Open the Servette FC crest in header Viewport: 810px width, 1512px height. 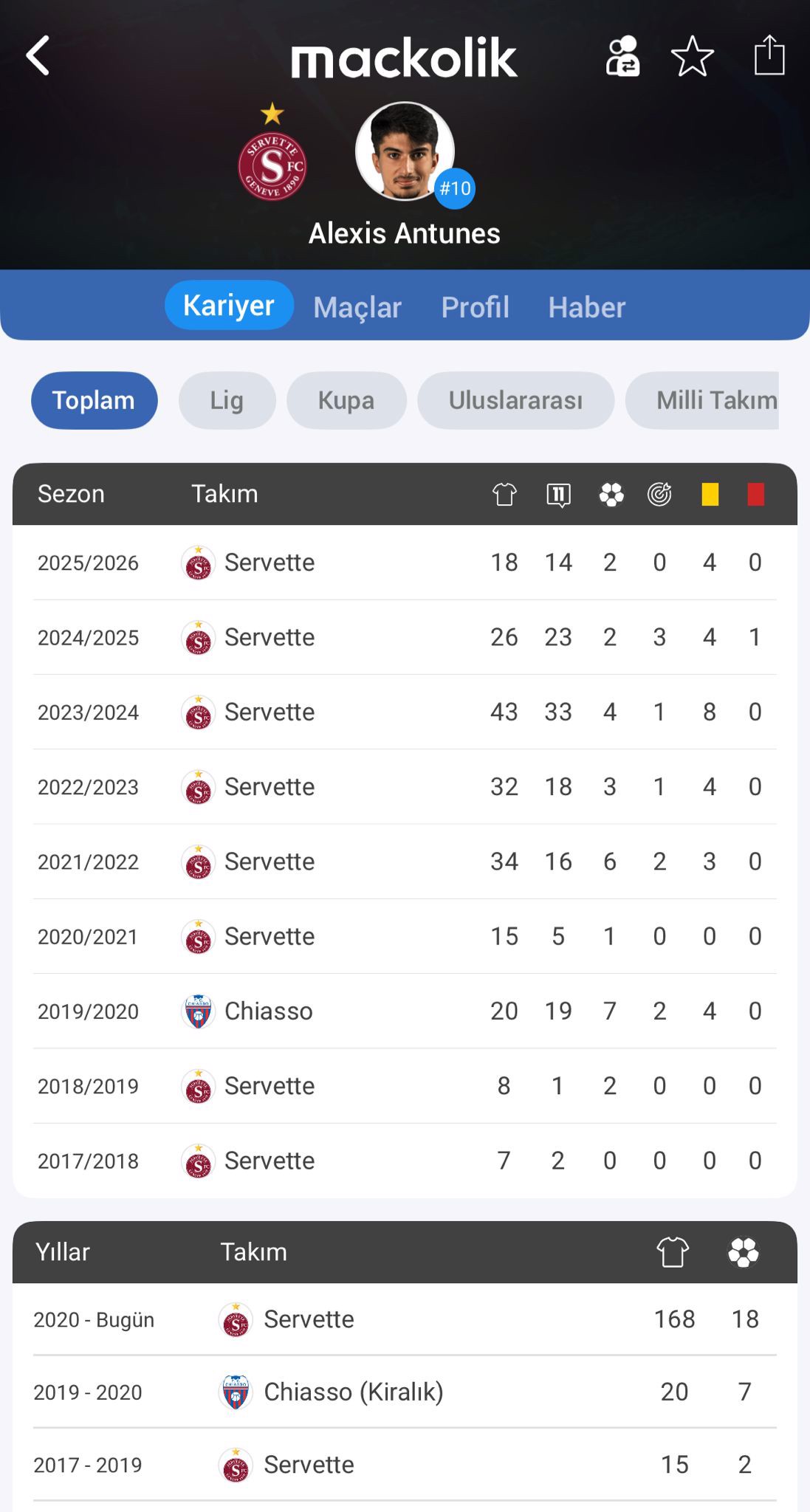point(272,165)
